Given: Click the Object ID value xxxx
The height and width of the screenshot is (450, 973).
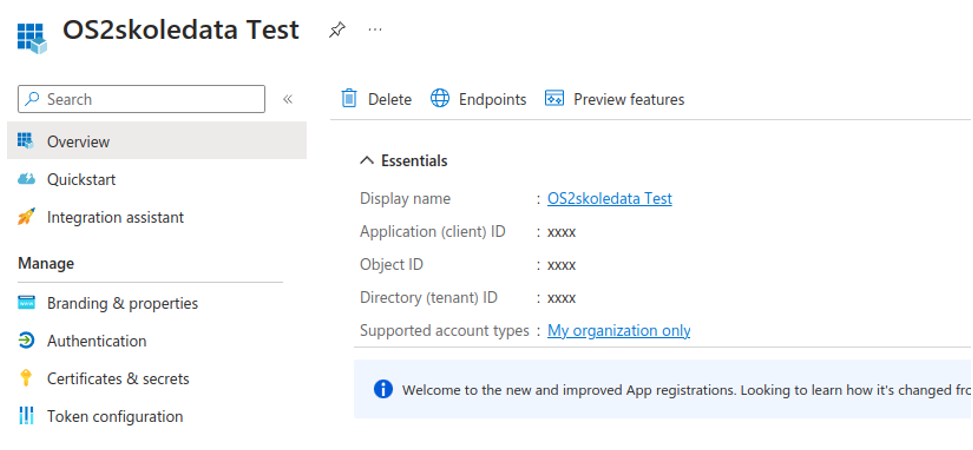Looking at the screenshot, I should [x=562, y=265].
